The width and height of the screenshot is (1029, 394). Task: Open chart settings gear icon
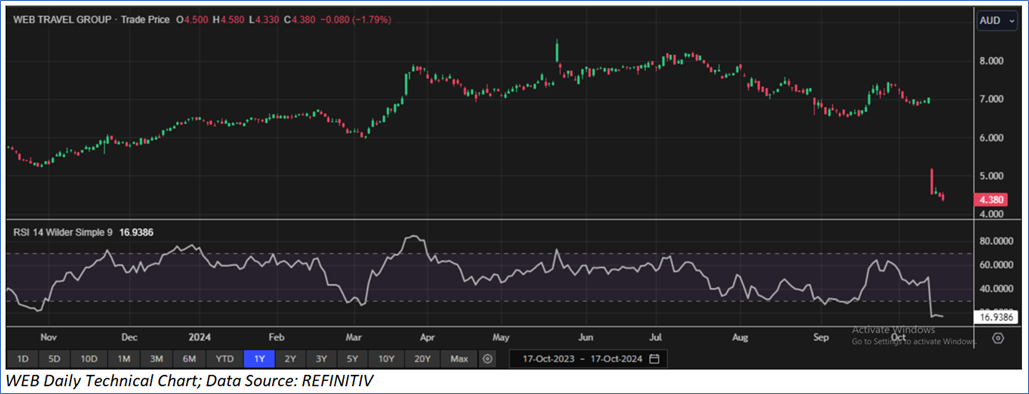coord(998,338)
